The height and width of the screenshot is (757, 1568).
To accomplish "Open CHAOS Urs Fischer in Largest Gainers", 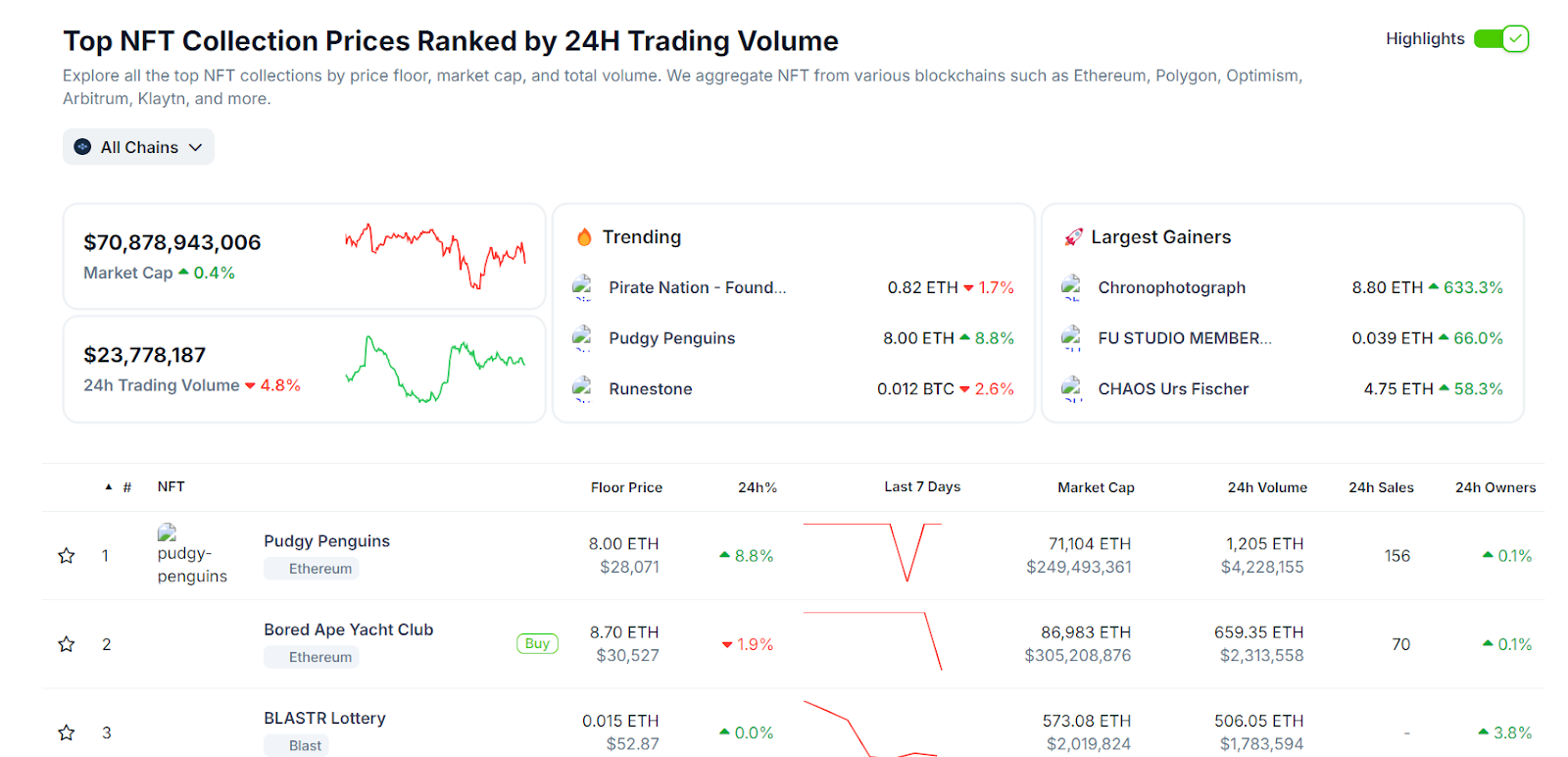I will (1173, 389).
